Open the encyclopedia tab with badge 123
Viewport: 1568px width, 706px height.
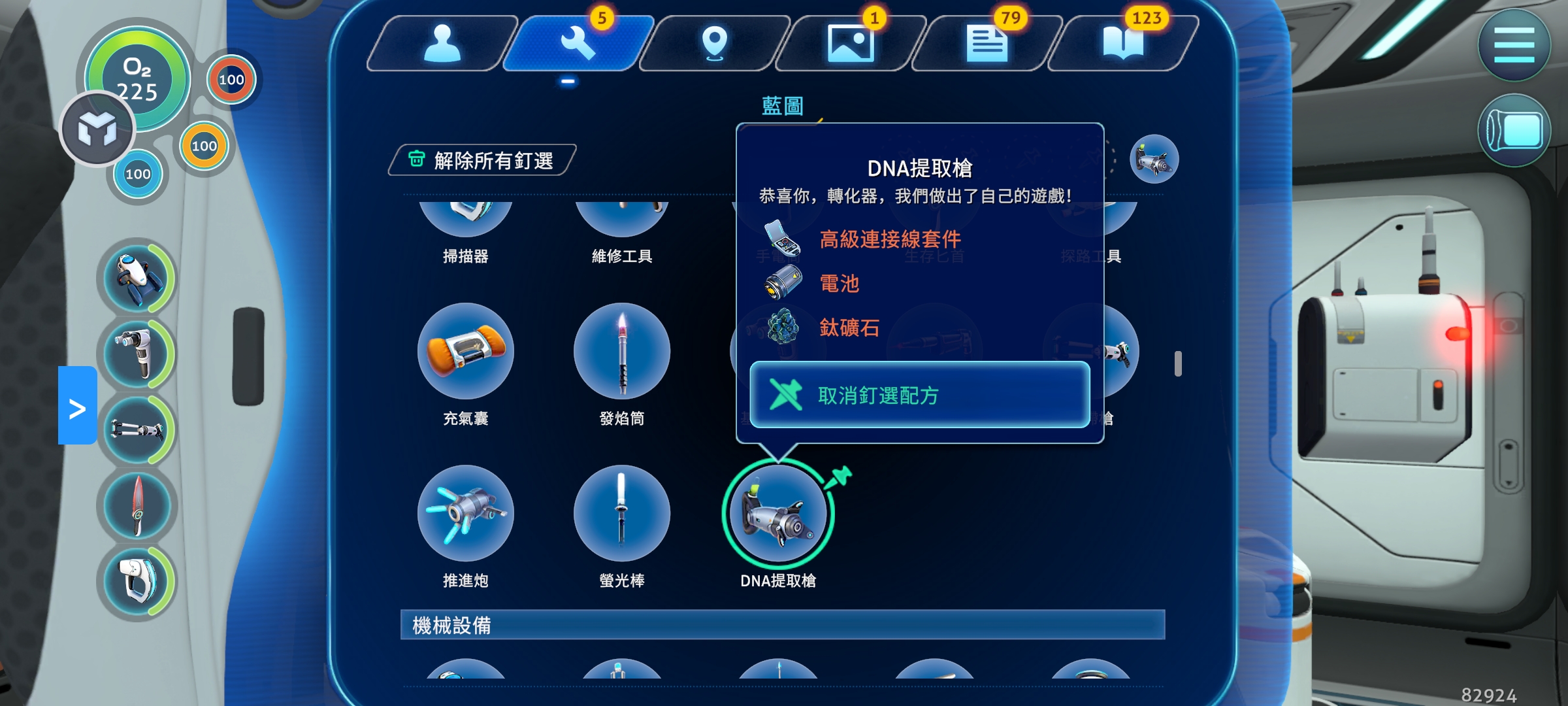pyautogui.click(x=1123, y=43)
